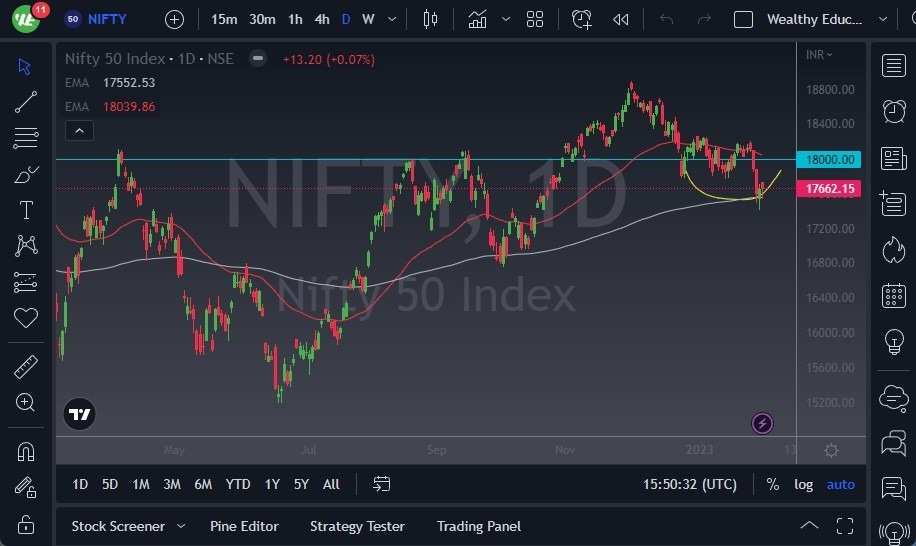916x546 pixels.
Task: Switch to 4h timeframe
Action: [x=322, y=19]
